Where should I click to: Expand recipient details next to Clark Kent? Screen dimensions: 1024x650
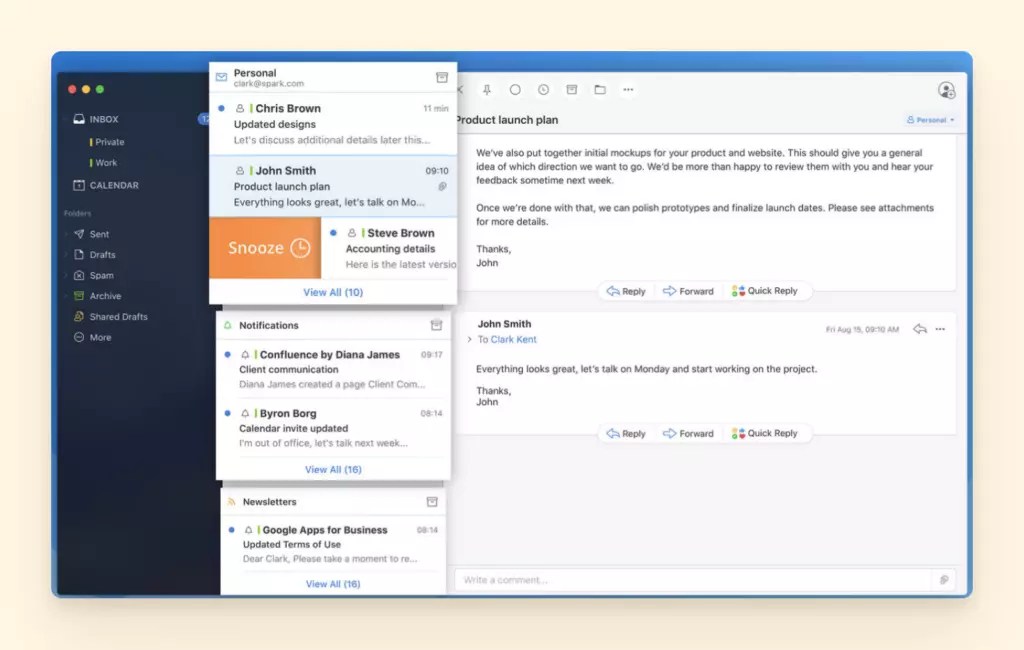pyautogui.click(x=469, y=339)
